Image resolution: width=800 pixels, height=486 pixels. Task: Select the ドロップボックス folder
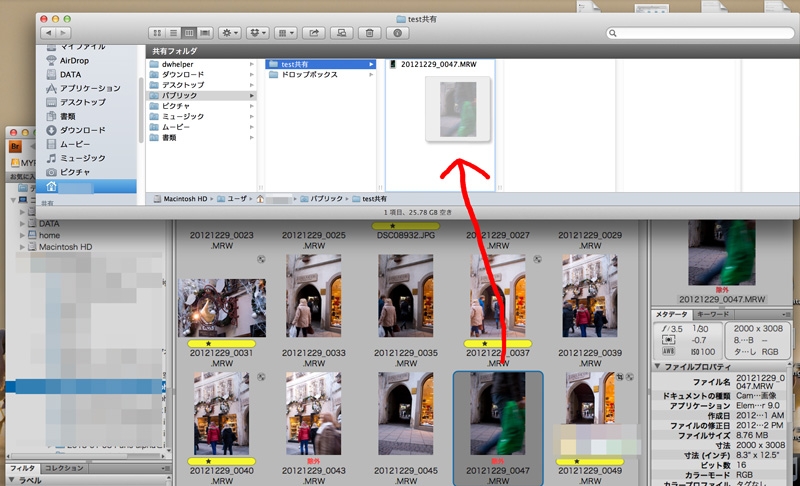tap(308, 76)
